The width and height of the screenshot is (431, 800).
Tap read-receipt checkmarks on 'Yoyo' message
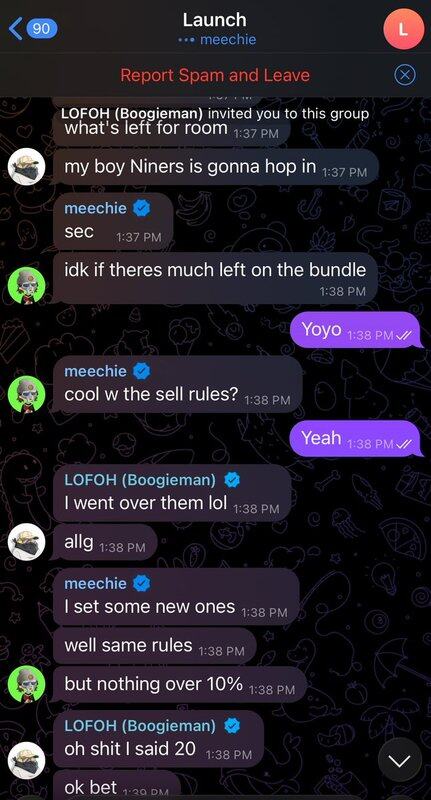[403, 335]
